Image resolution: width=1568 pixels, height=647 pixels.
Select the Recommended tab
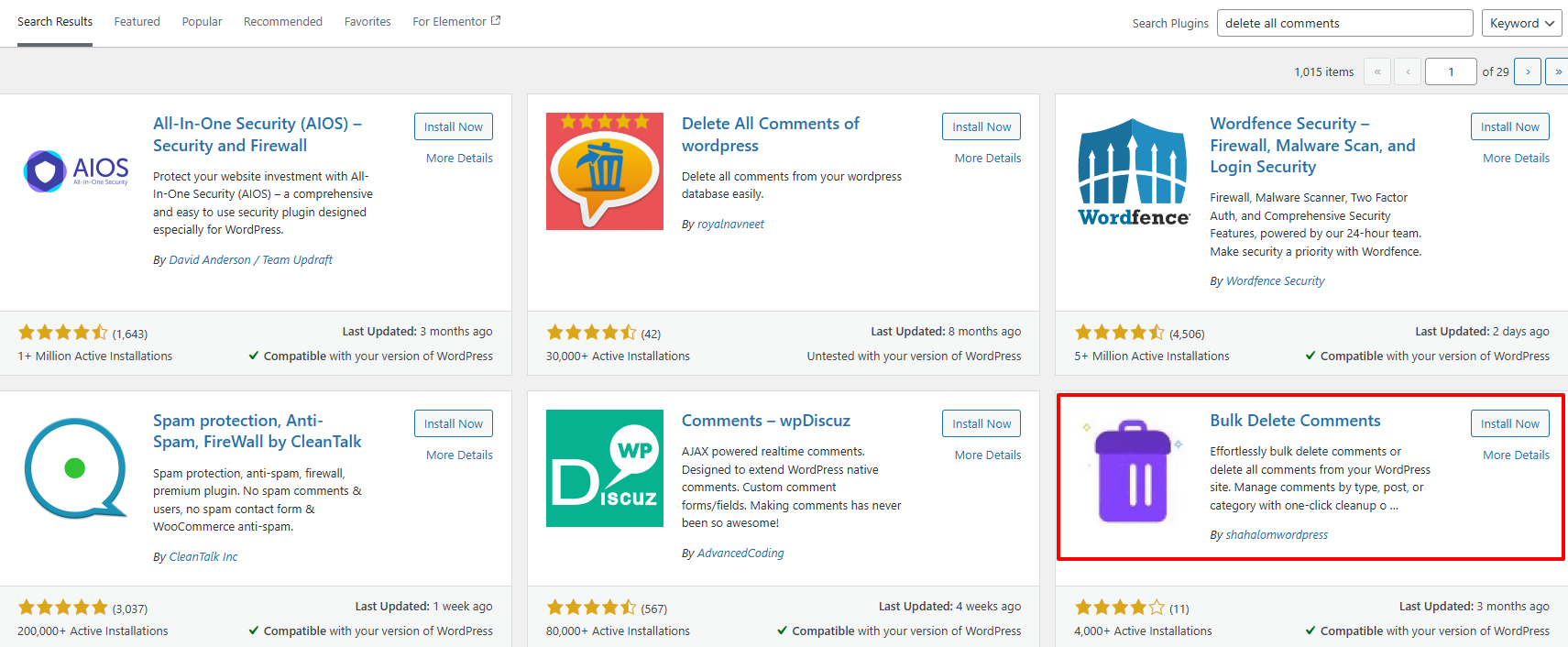[282, 22]
